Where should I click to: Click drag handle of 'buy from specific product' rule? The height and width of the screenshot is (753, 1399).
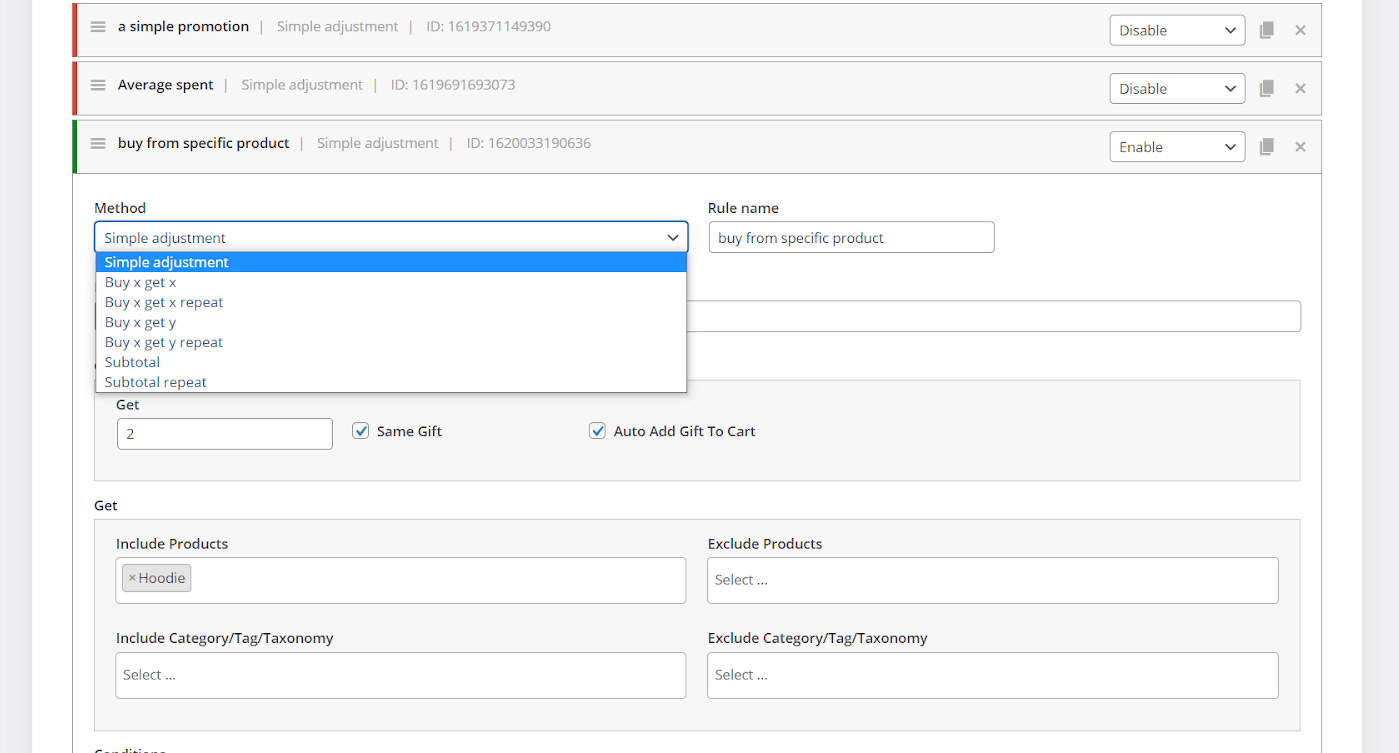click(98, 143)
